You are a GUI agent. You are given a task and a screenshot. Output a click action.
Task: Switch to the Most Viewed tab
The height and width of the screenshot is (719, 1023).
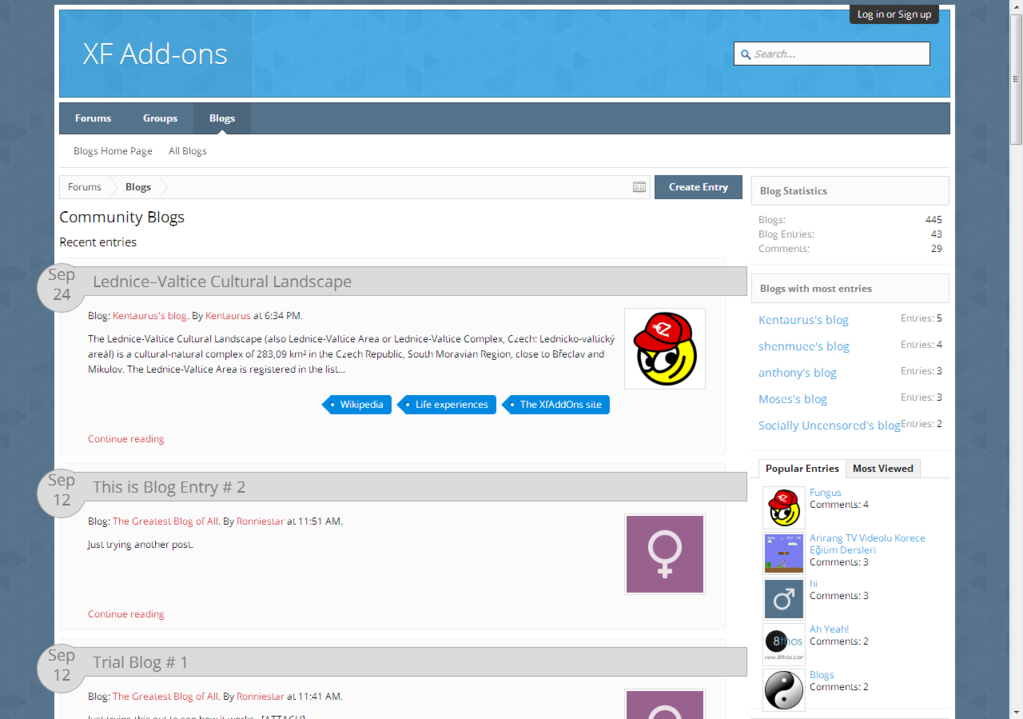point(882,468)
